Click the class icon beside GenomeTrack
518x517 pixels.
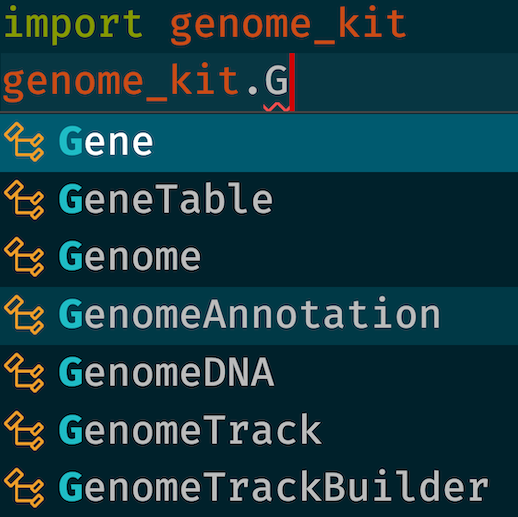click(x=24, y=431)
